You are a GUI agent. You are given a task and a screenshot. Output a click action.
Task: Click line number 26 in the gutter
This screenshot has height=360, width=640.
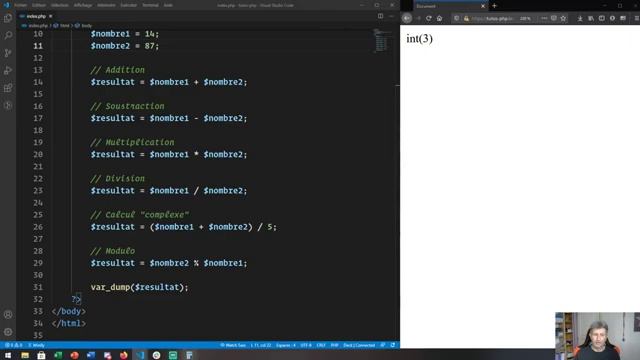point(38,227)
